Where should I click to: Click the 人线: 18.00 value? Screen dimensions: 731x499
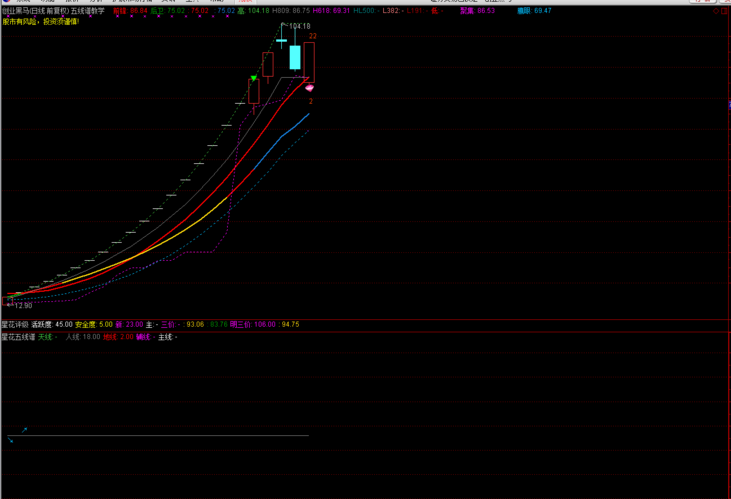(83, 337)
